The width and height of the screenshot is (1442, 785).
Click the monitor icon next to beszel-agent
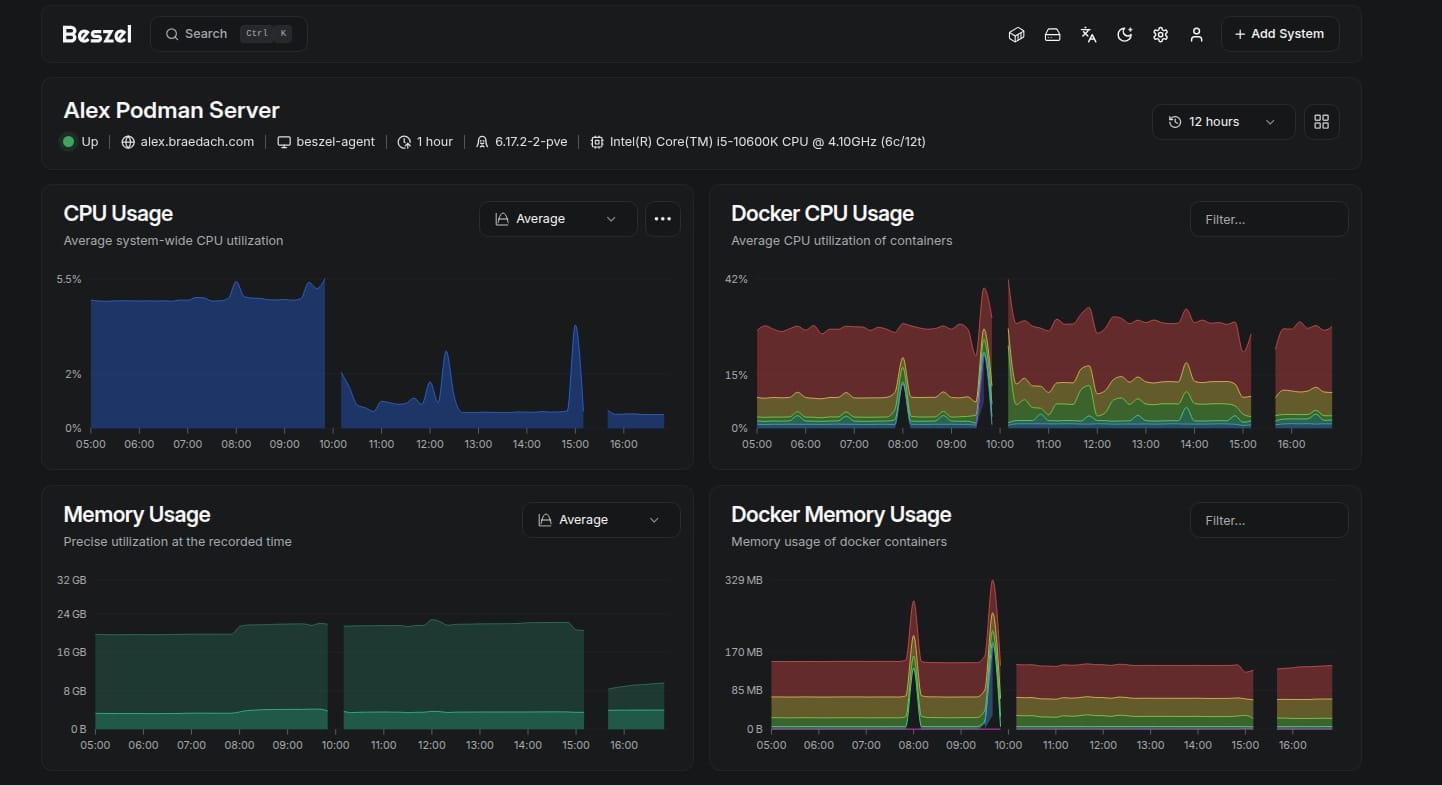[x=283, y=141]
